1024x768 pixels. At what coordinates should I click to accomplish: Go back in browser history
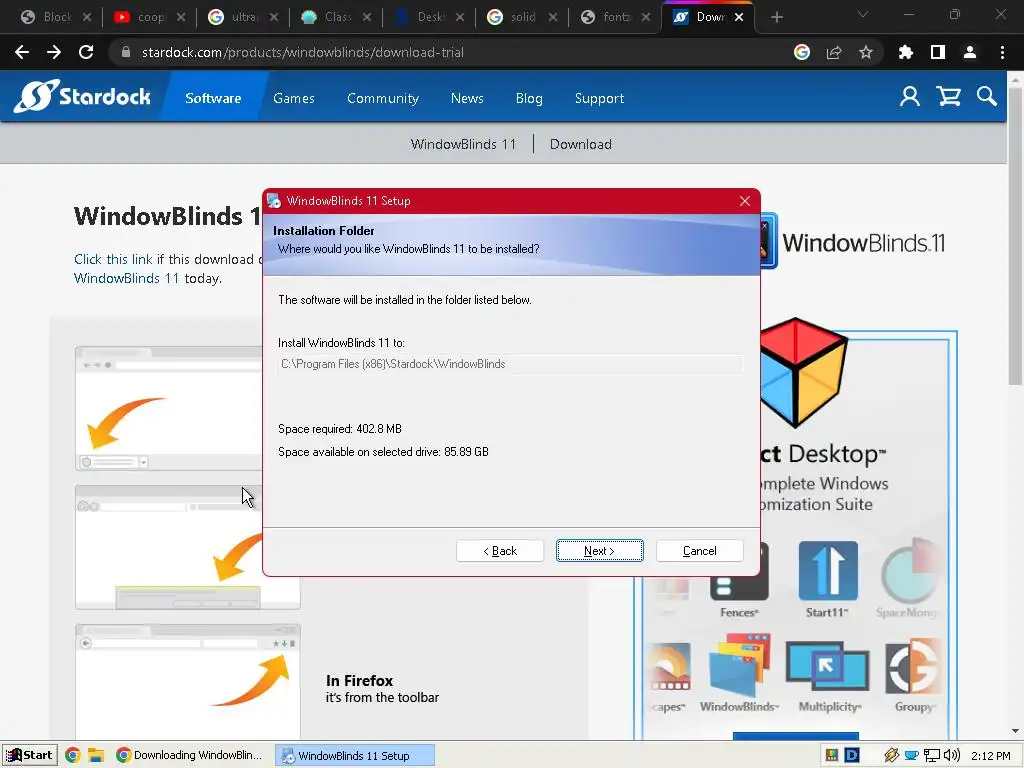tap(22, 52)
